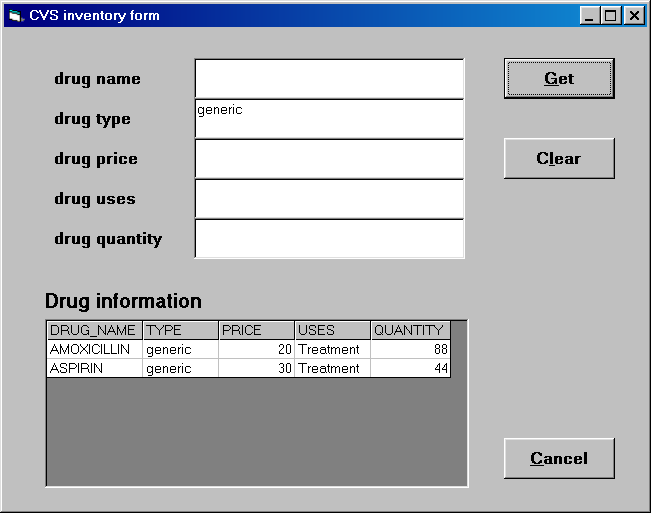Click Treatment cell in ASPIRIN row

(x=333, y=368)
